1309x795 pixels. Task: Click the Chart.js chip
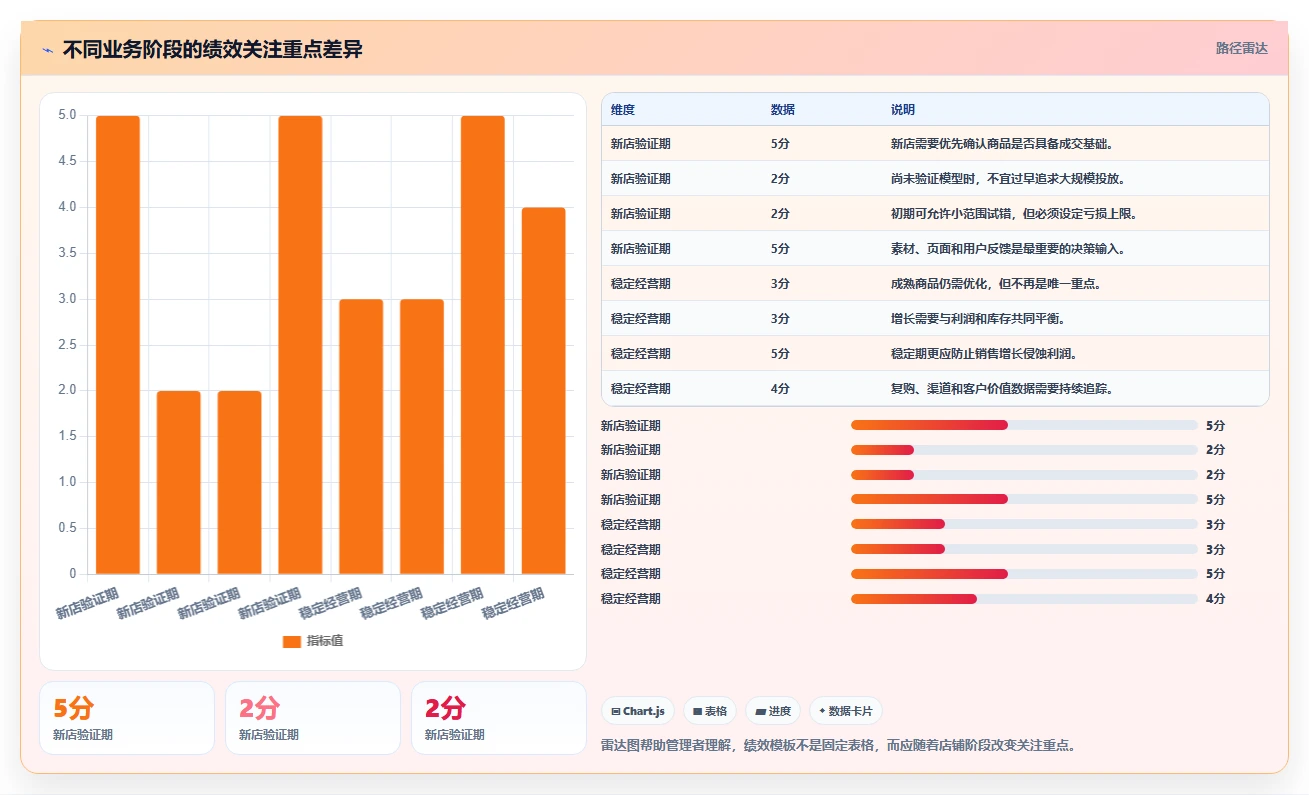(638, 711)
